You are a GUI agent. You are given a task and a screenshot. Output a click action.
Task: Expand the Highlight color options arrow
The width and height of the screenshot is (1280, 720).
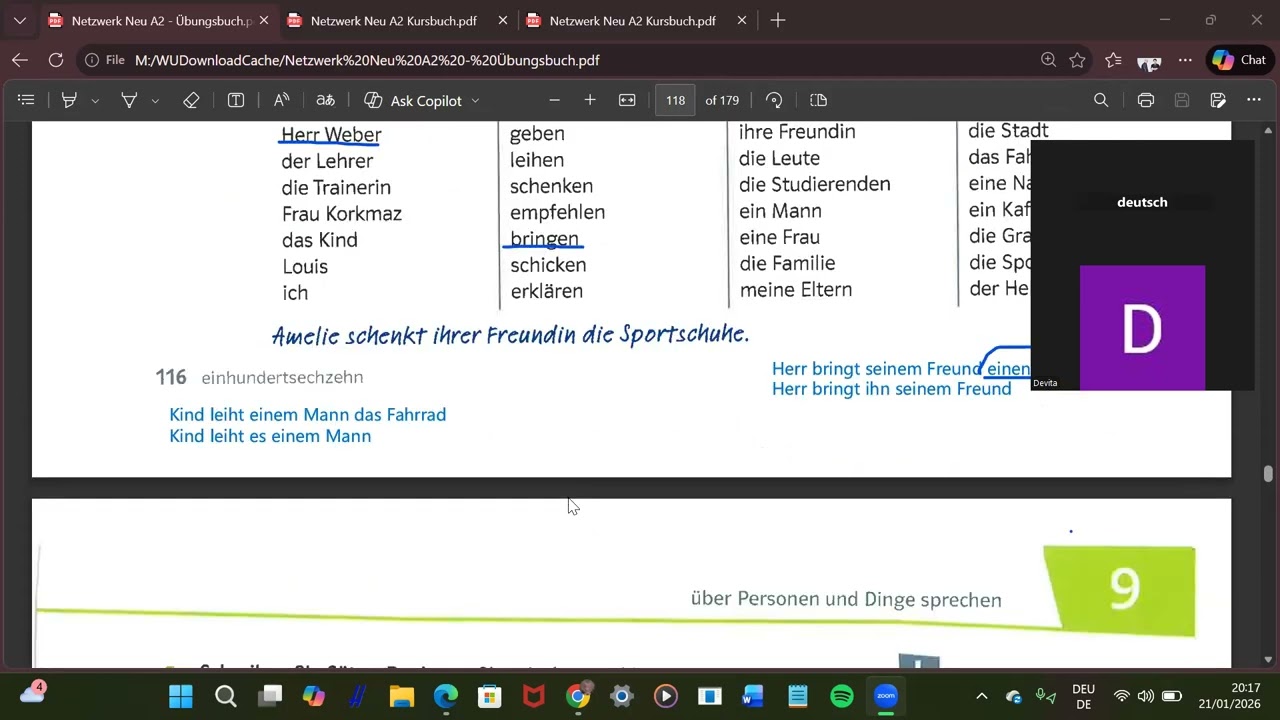(x=95, y=101)
